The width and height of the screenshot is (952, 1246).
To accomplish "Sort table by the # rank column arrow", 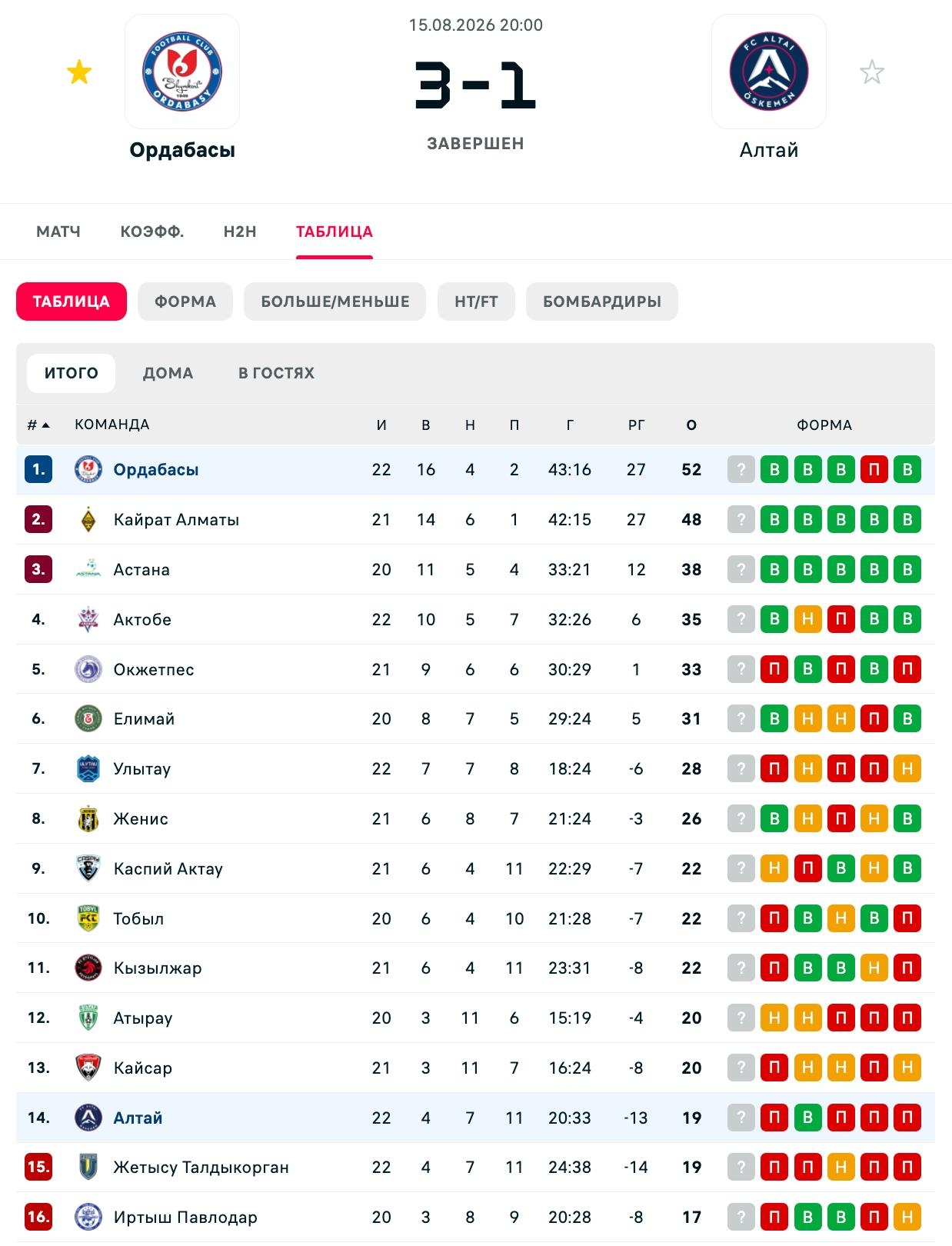I will (38, 425).
